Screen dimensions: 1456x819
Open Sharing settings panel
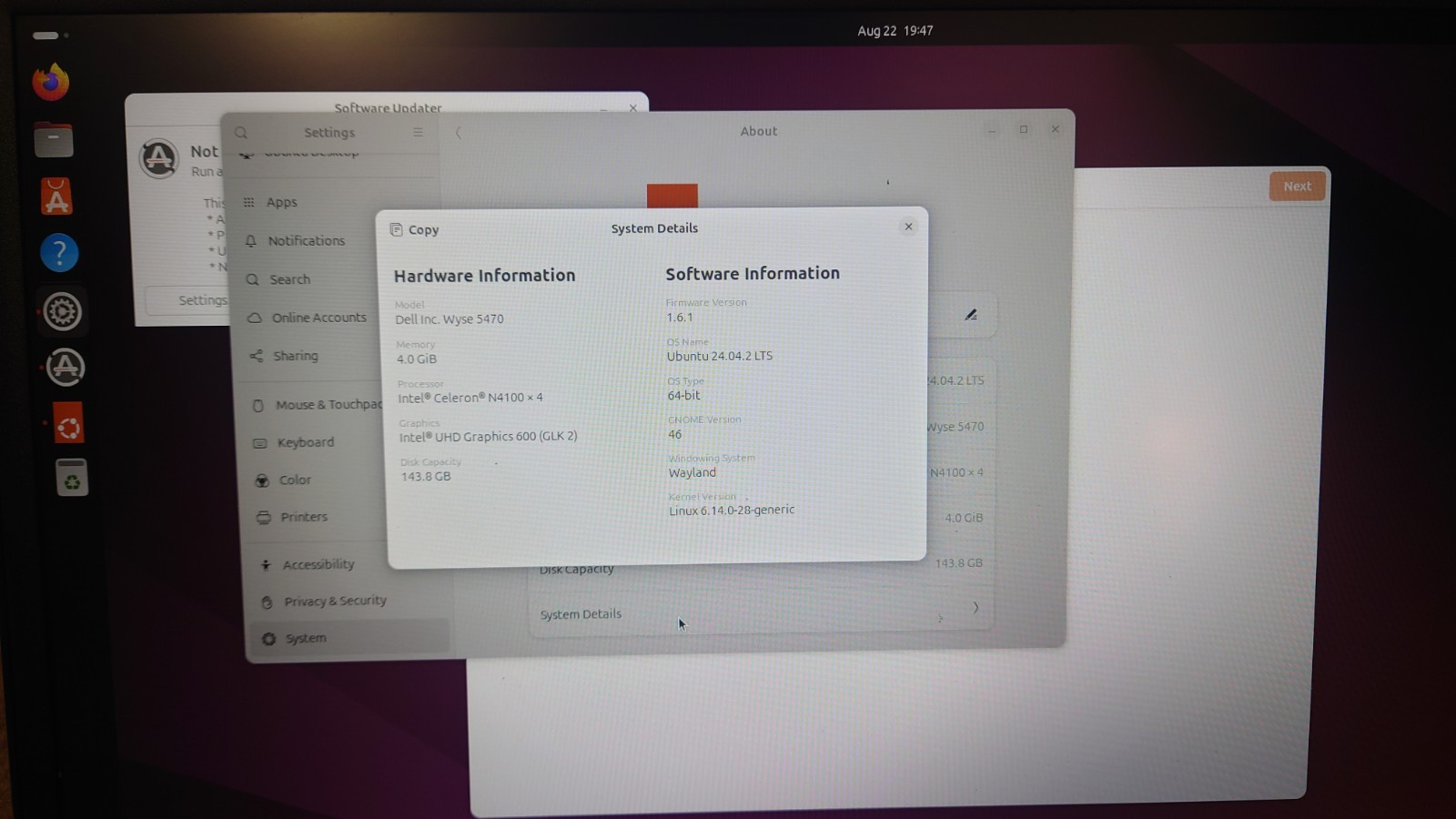pyautogui.click(x=295, y=356)
